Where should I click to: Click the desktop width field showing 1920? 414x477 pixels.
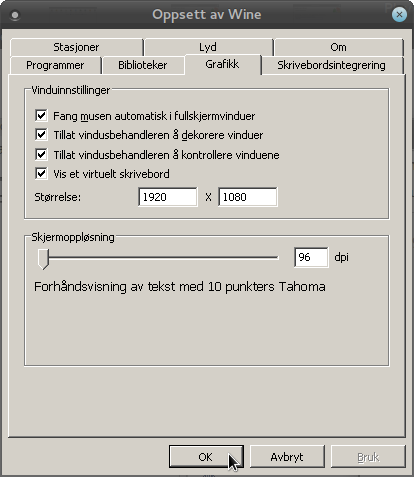point(168,197)
